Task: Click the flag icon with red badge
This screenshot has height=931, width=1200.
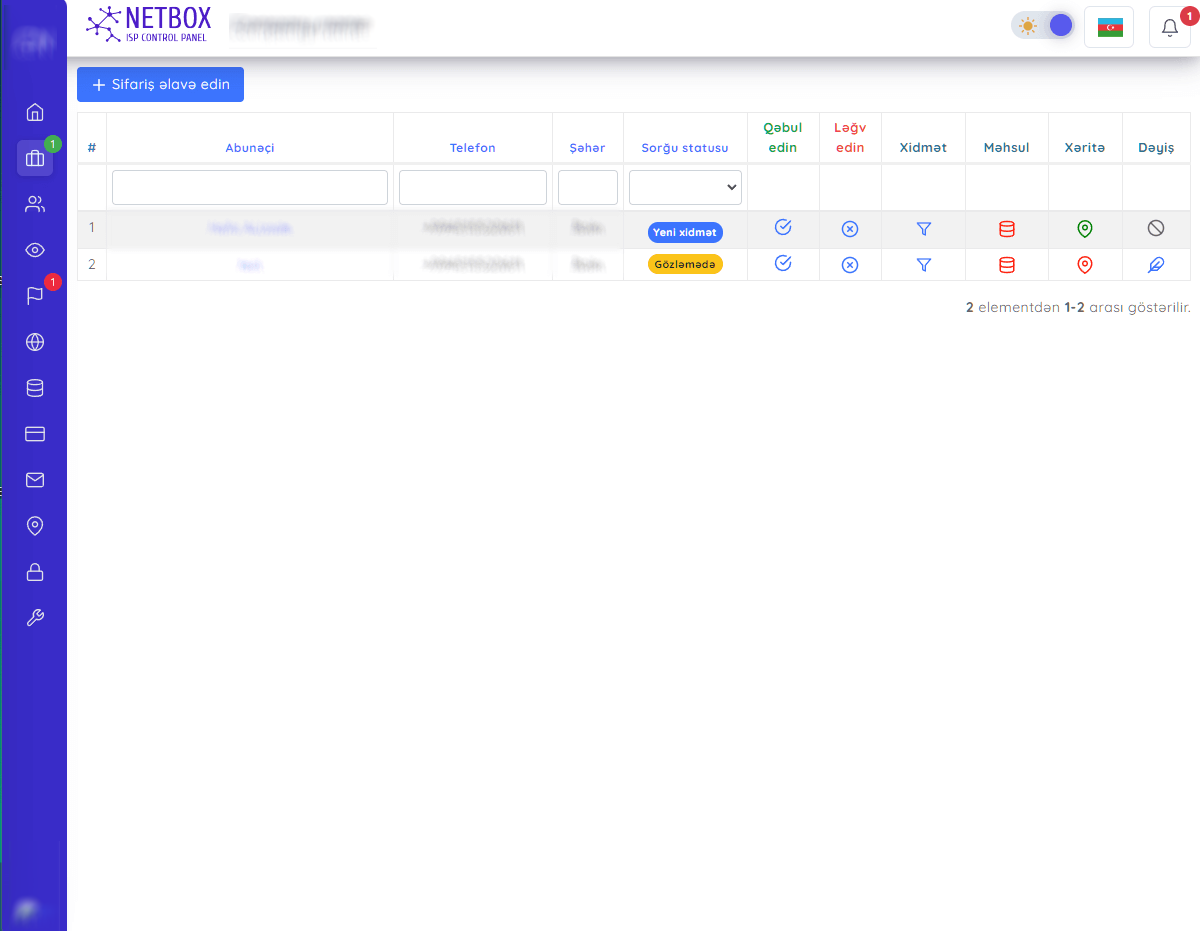Action: pos(35,296)
